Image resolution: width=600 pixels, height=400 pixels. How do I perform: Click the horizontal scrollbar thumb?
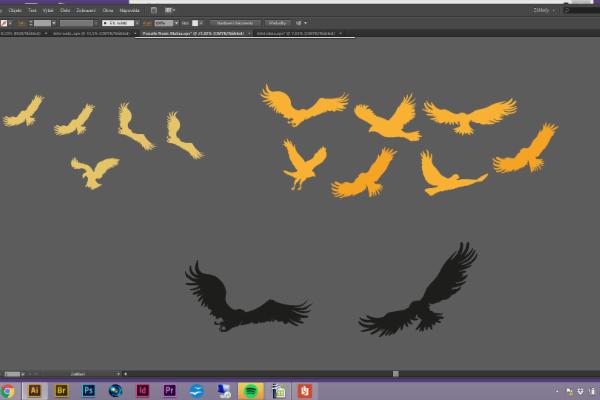(396, 374)
